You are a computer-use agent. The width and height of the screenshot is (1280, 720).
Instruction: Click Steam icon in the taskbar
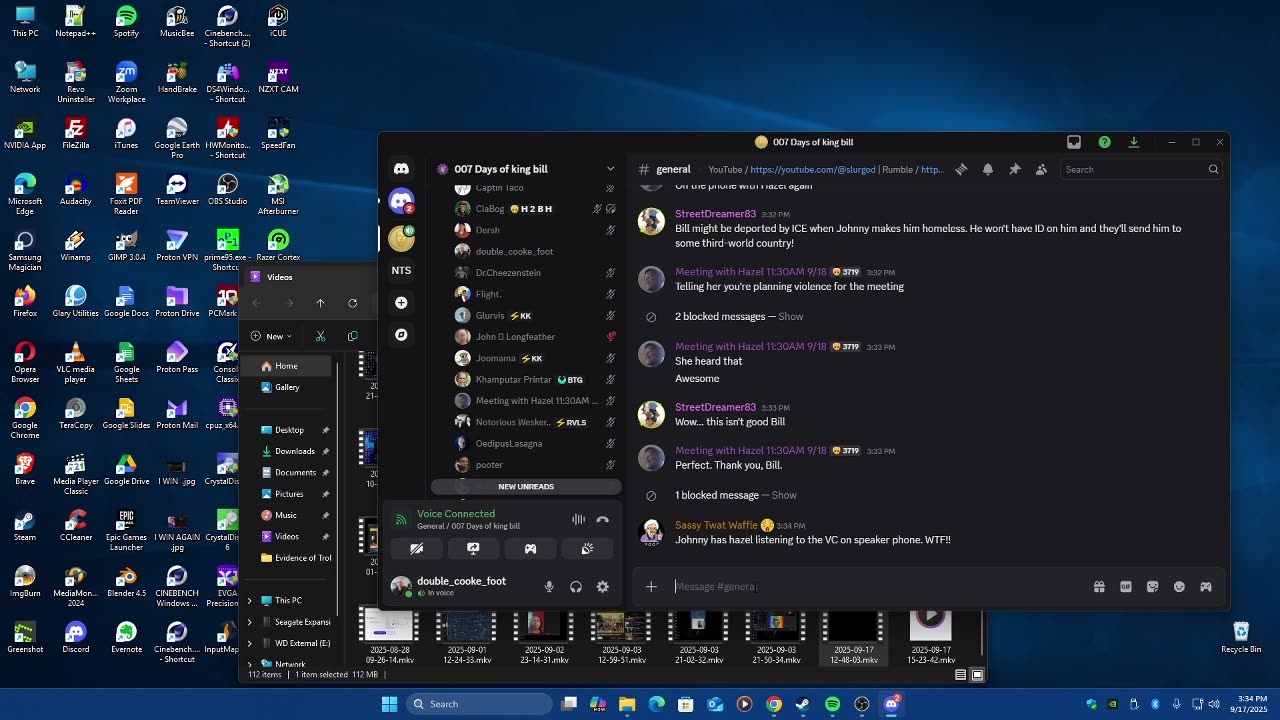tap(803, 704)
